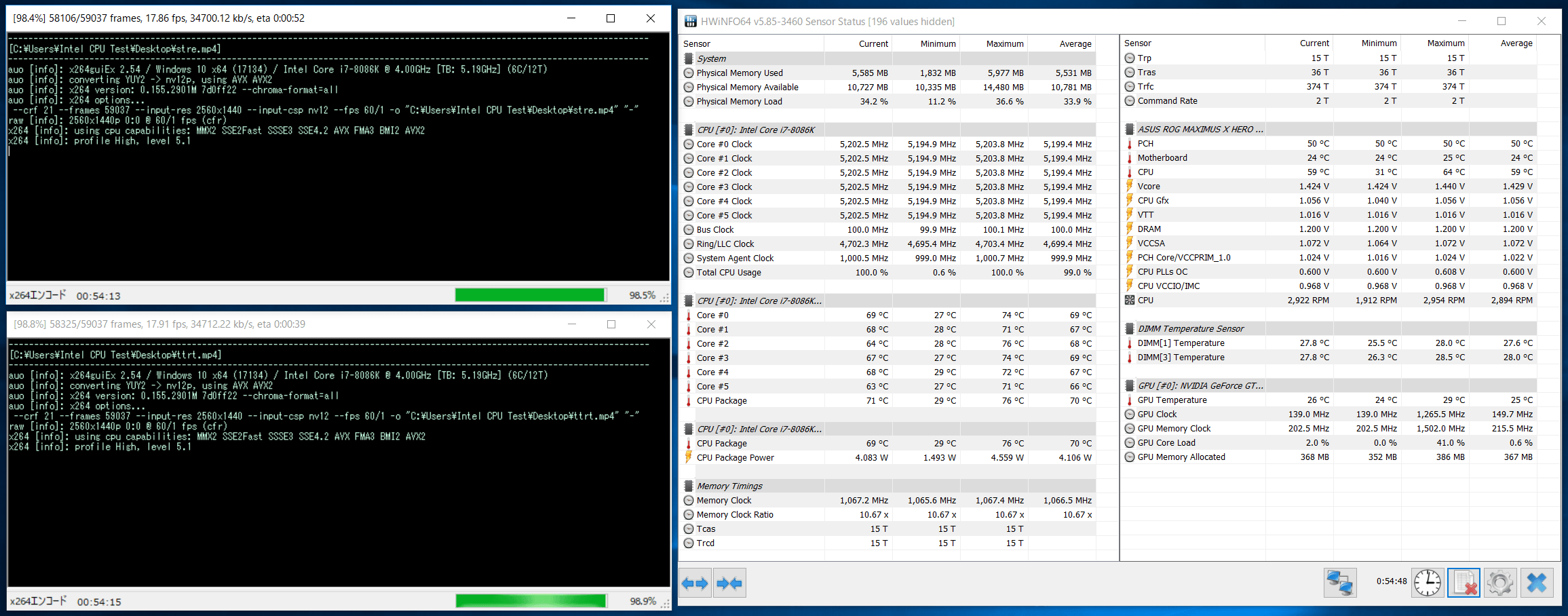
Task: Click the resize grip in the upper x264 window's status bar
Action: coord(665,298)
